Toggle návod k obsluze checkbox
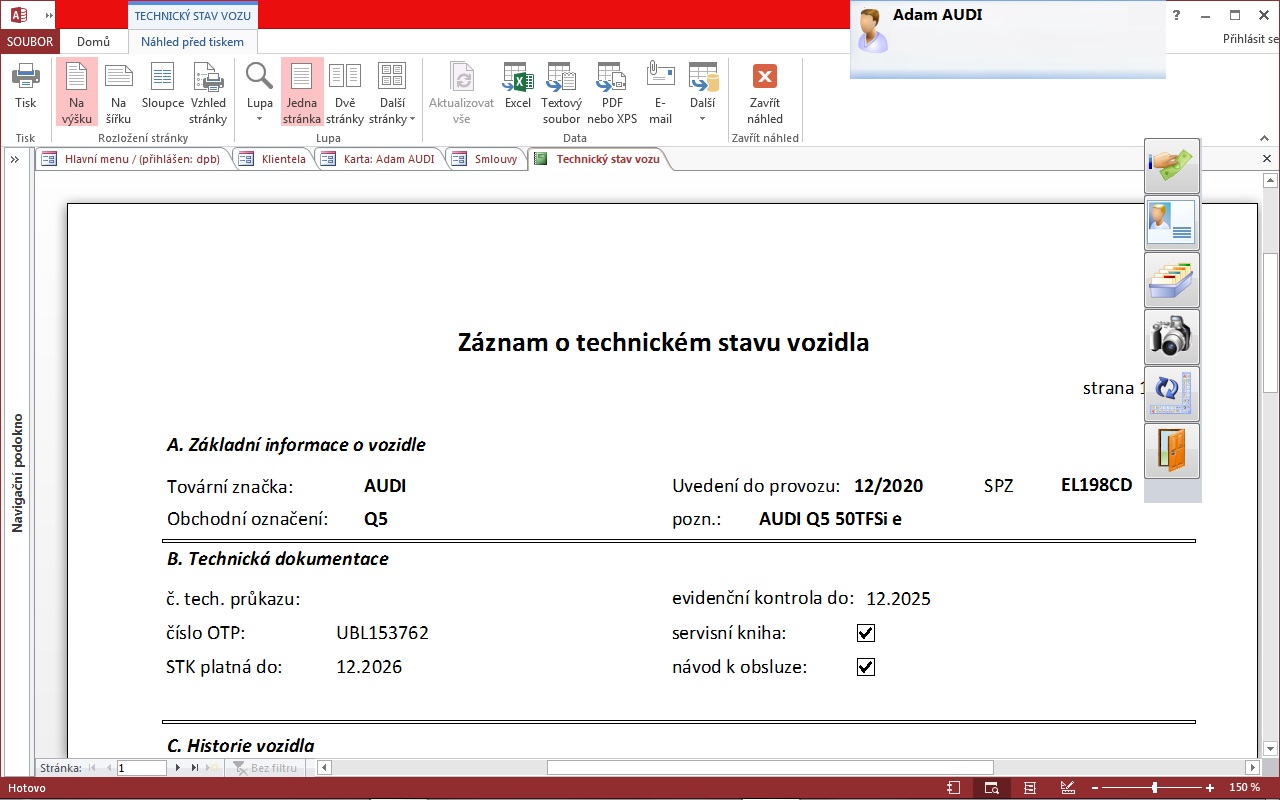Image resolution: width=1280 pixels, height=800 pixels. [866, 667]
